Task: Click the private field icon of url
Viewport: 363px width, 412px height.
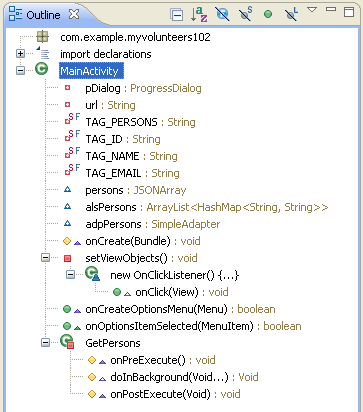Action: [x=67, y=105]
